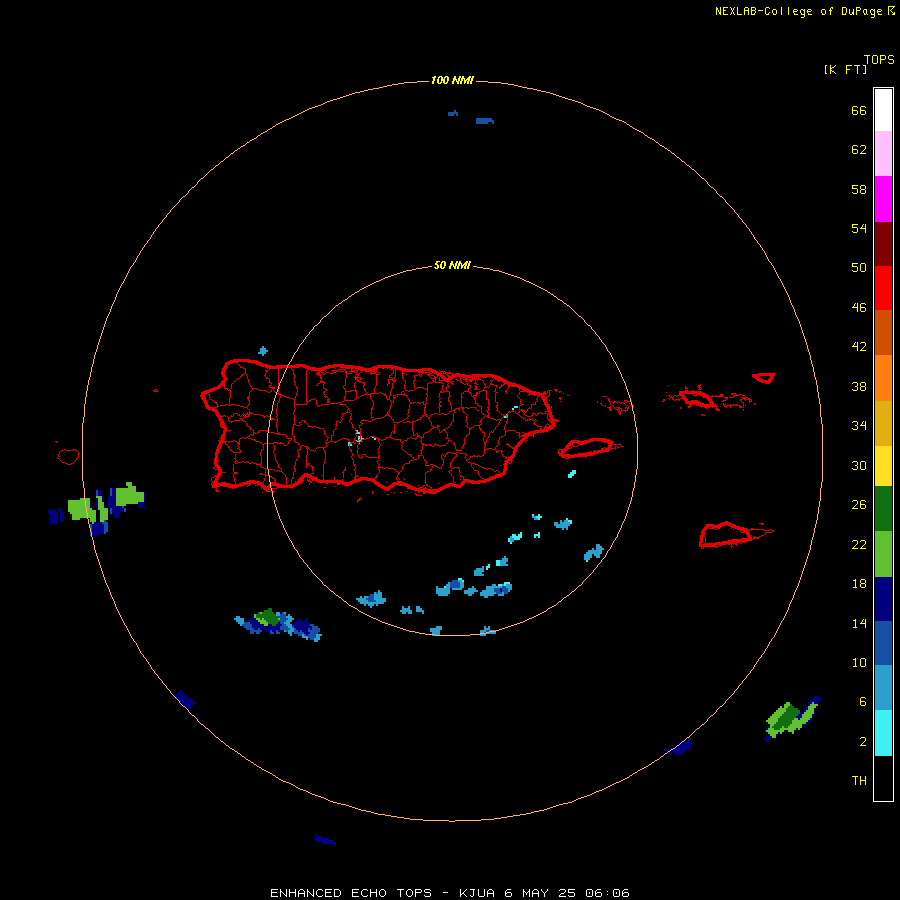This screenshot has width=900, height=900.
Task: Click the TOPS legend heading
Action: [x=879, y=59]
